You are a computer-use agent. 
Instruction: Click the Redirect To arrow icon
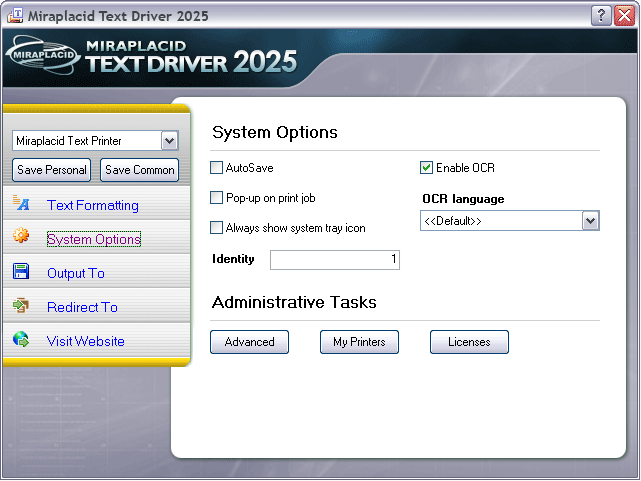coord(21,305)
